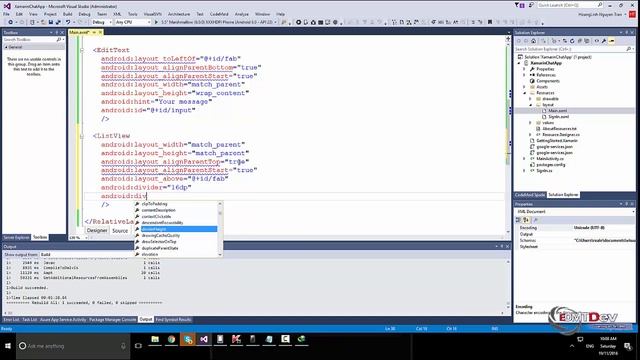The height and width of the screenshot is (360, 640).
Task: Click the feedback icon next to Quick Launch
Action: point(531,5)
